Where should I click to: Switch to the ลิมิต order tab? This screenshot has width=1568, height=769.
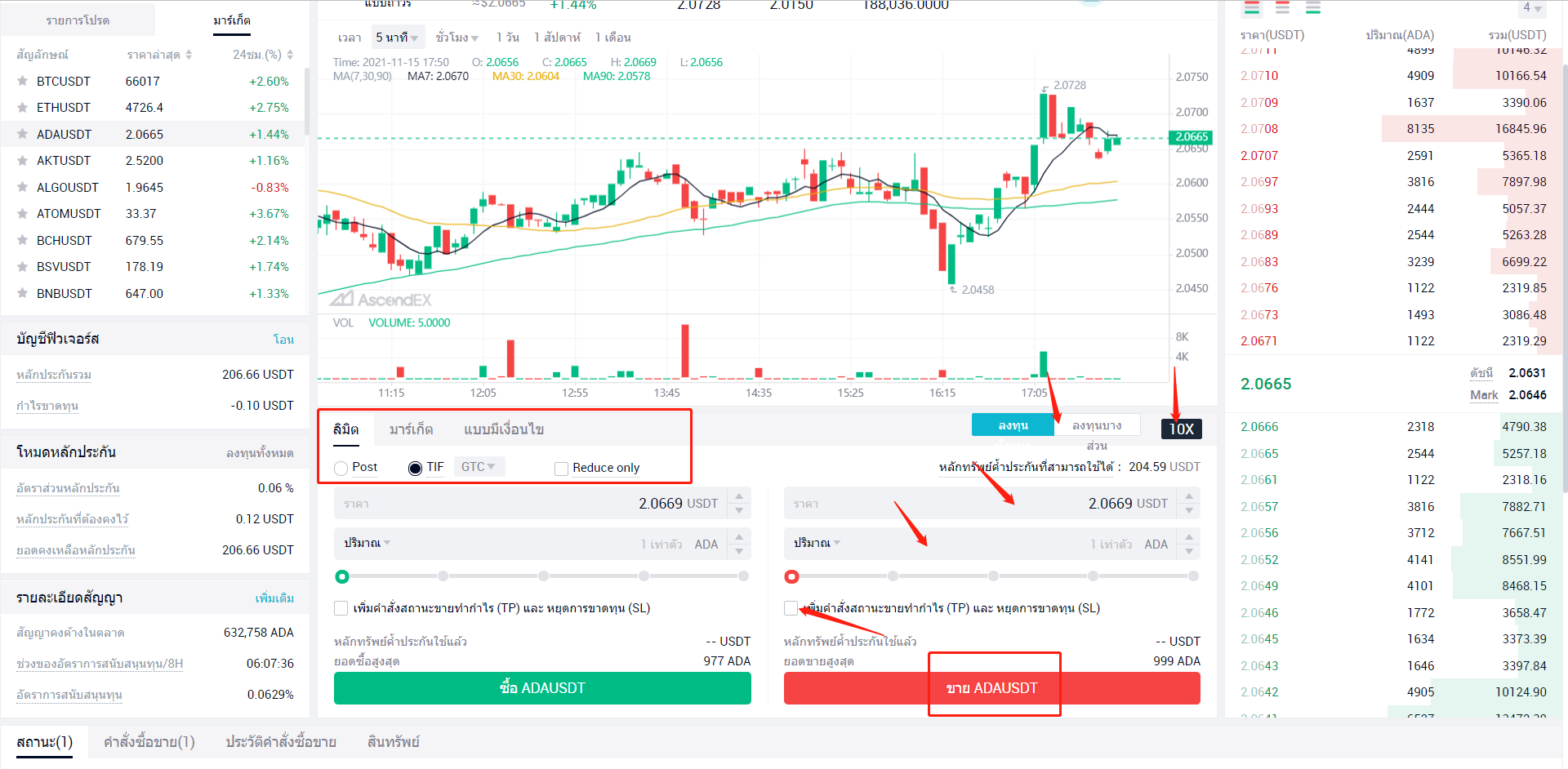pos(345,429)
